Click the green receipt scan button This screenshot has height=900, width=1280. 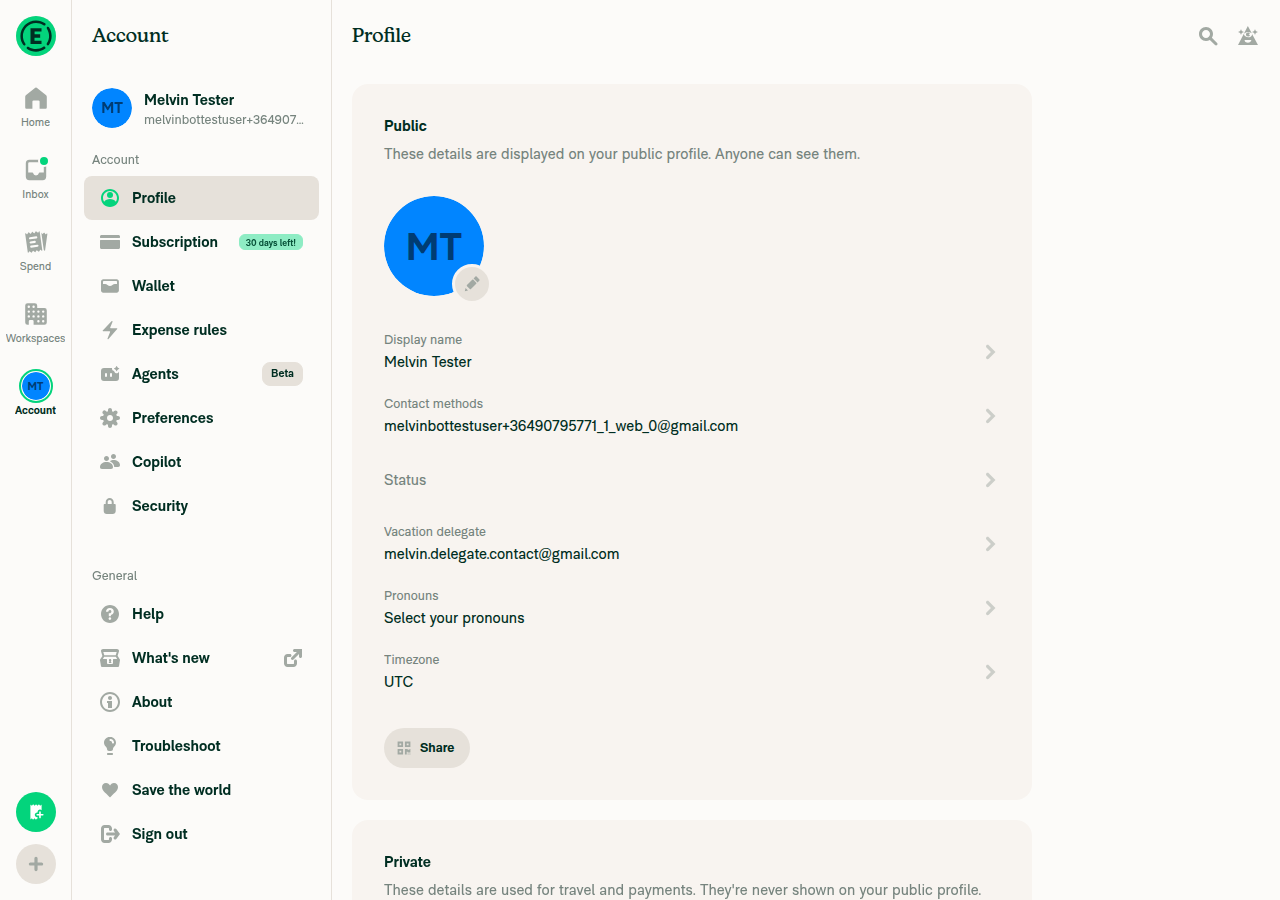pos(36,812)
